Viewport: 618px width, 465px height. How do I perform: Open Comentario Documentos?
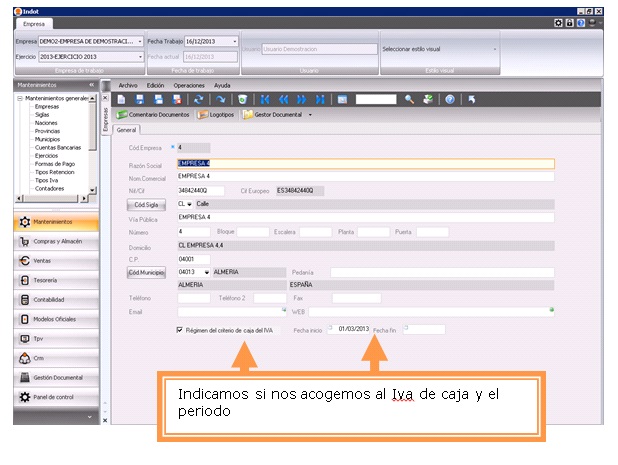click(x=153, y=115)
